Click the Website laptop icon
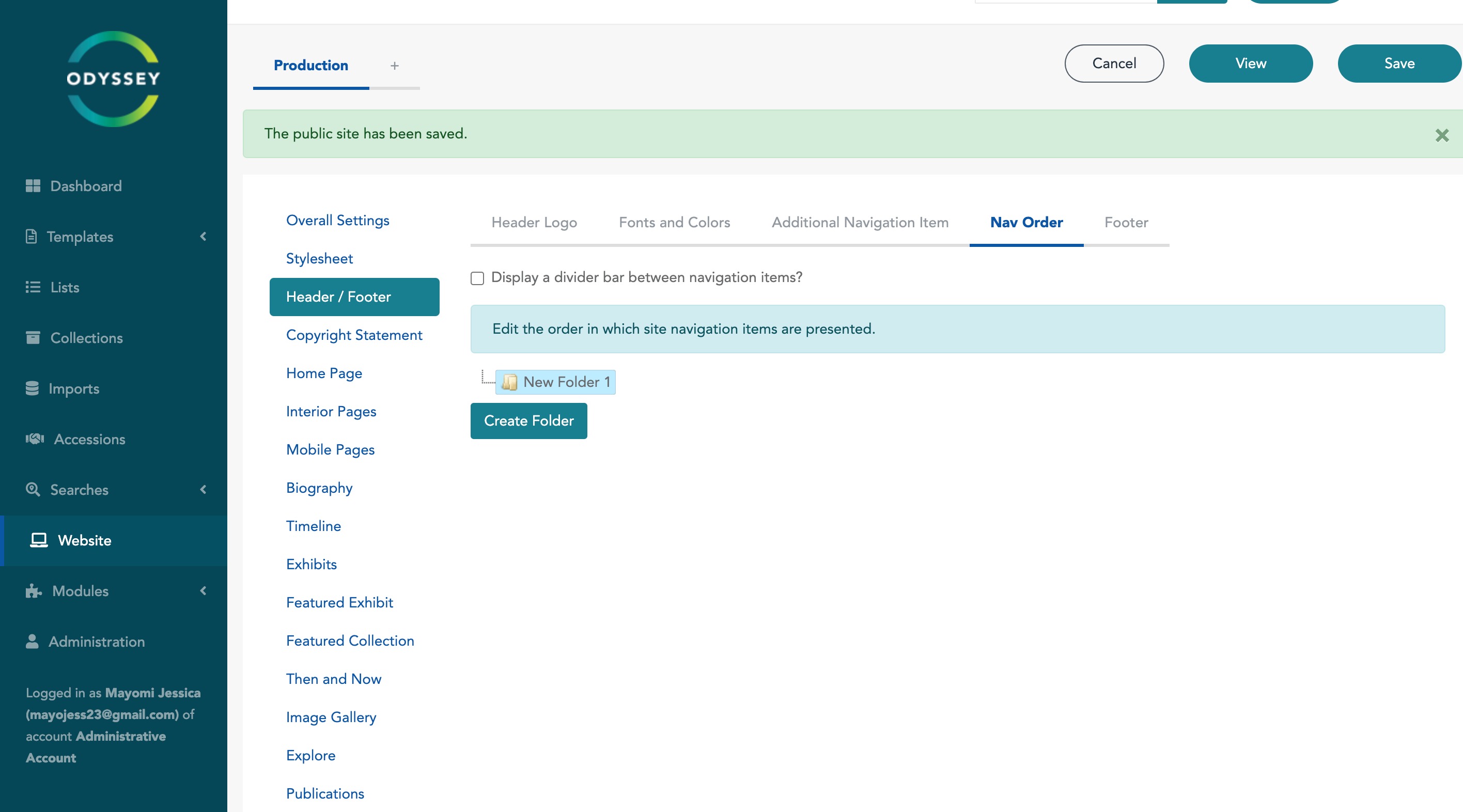The image size is (1463, 812). point(39,540)
